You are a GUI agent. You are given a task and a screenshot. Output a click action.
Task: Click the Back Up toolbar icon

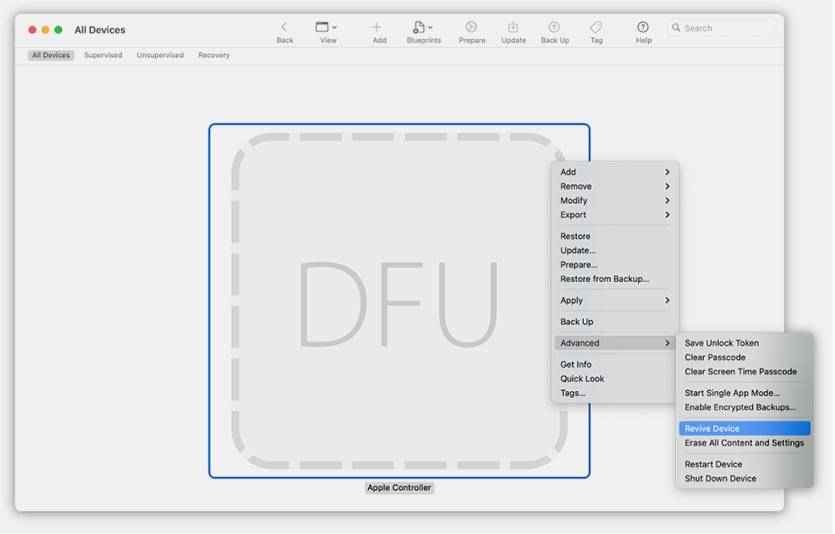point(554,27)
